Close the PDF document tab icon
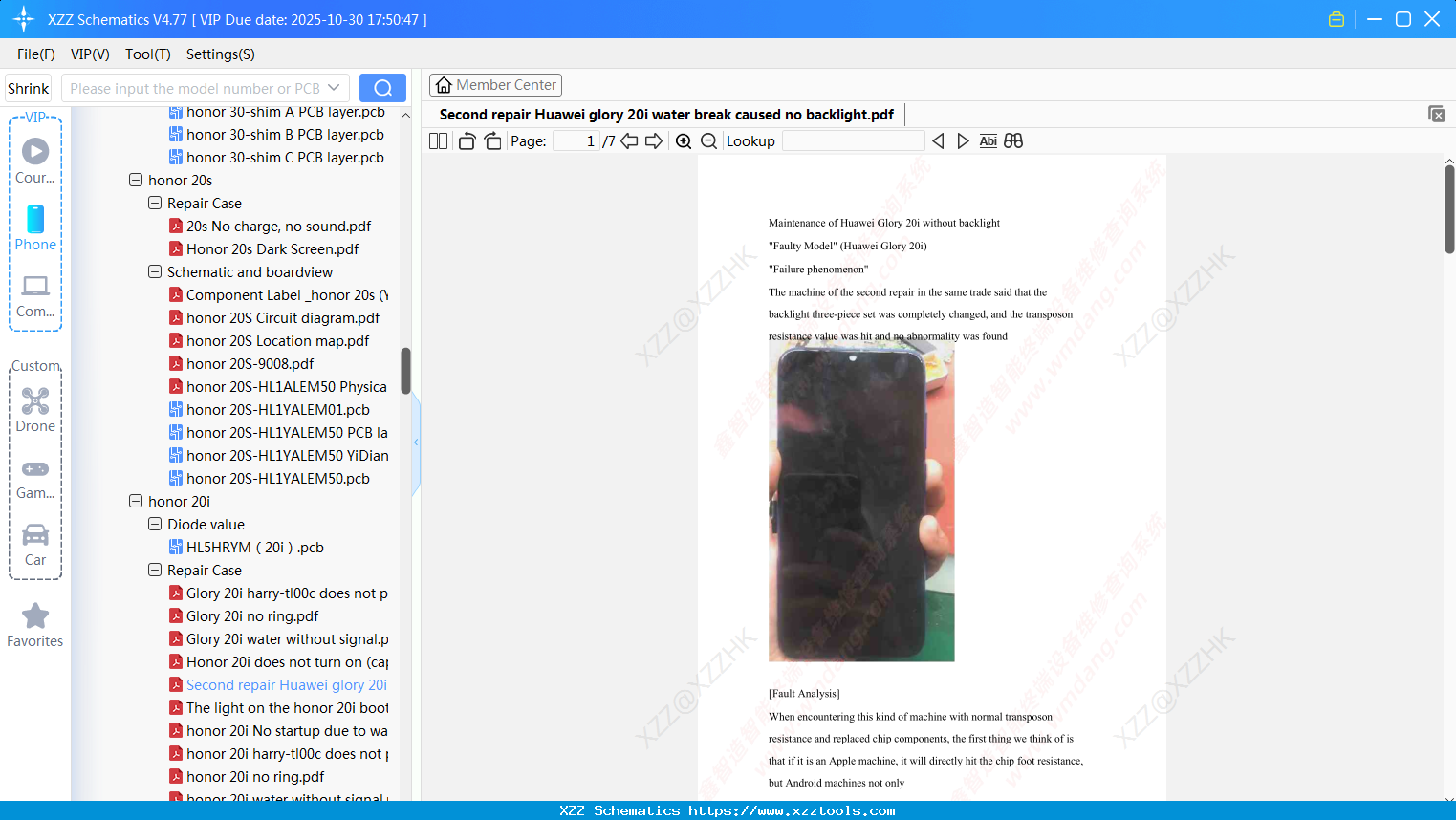 pos(1437,114)
